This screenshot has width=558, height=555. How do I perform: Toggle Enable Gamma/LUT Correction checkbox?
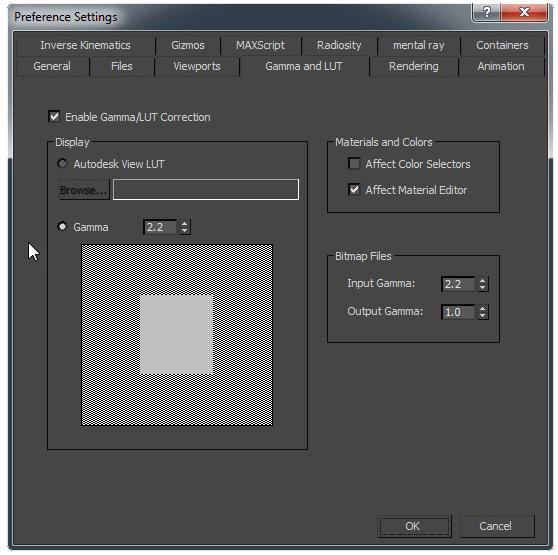click(54, 116)
